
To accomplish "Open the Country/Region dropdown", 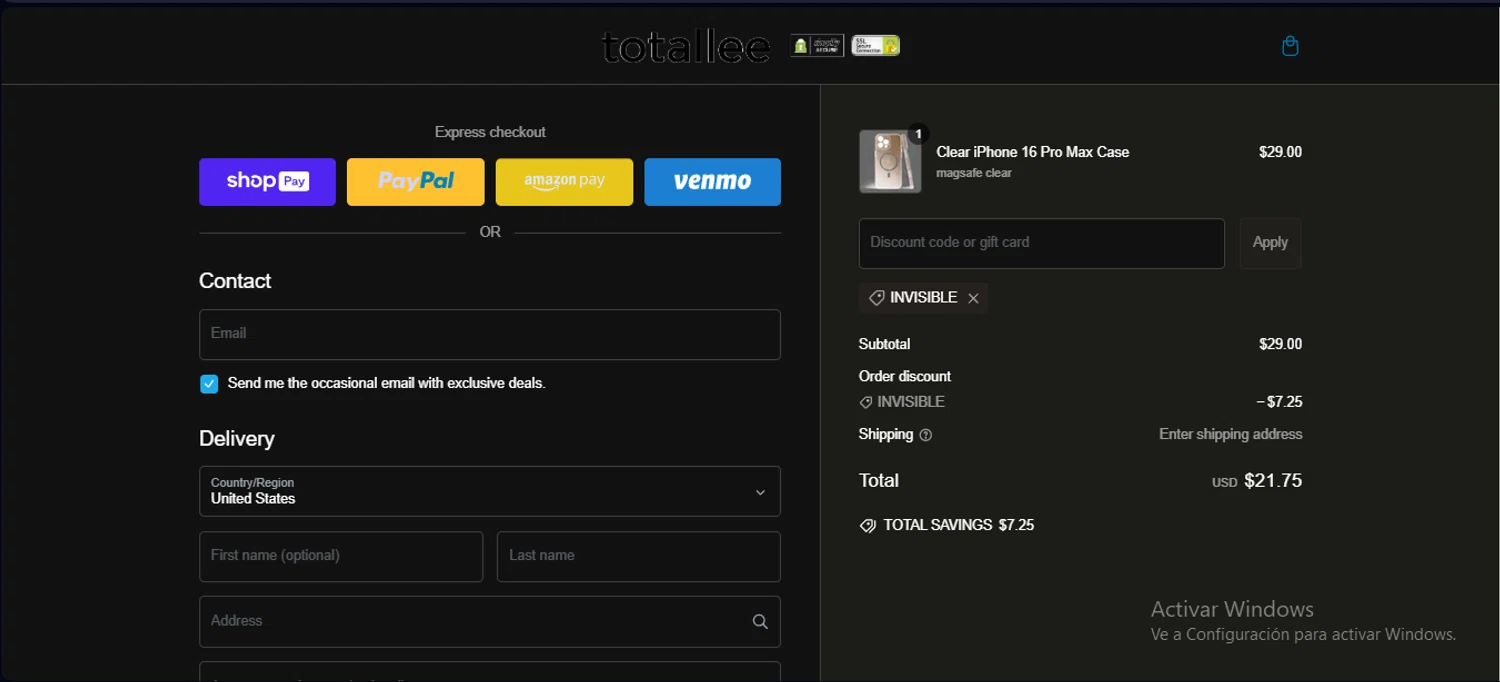I will [490, 491].
